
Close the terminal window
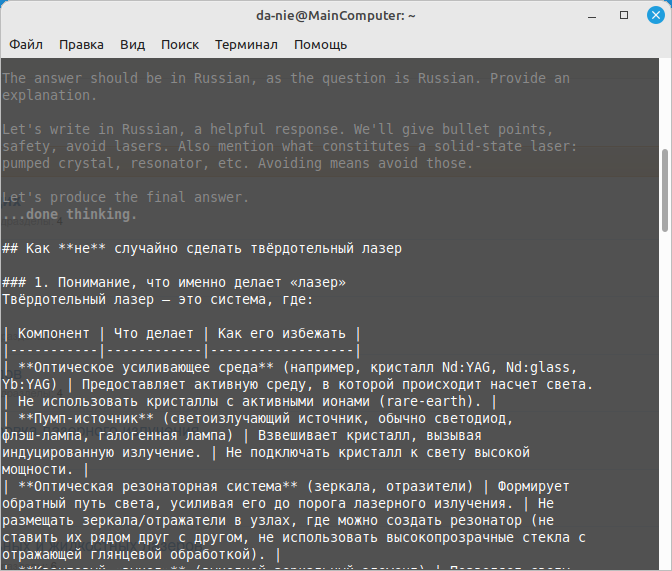tap(651, 16)
